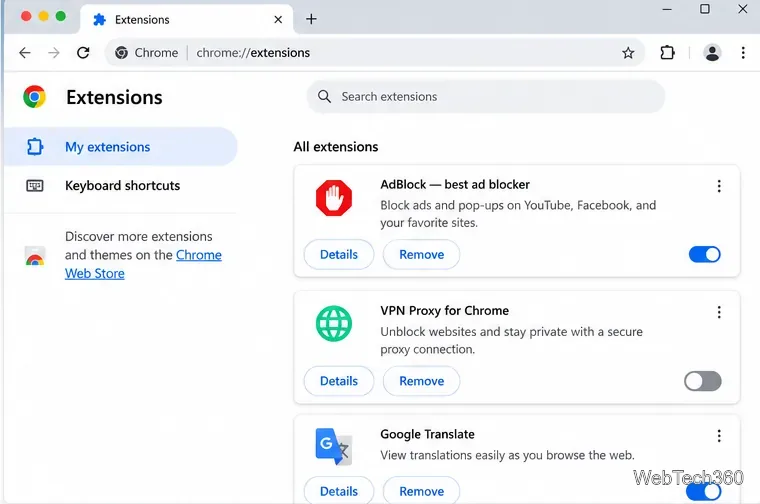
Task: Click AdBlock's 'Block ads and pop-ups' description
Action: tap(518, 214)
